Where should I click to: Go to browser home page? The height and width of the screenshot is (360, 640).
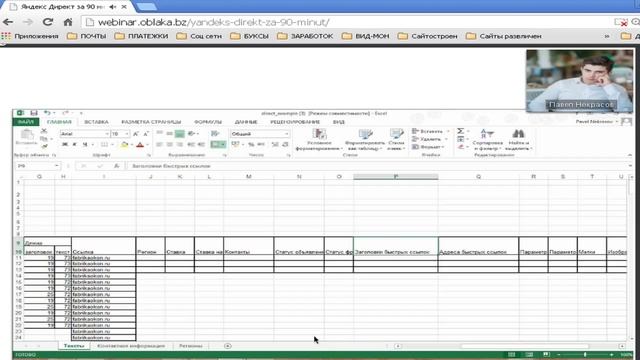tap(68, 22)
